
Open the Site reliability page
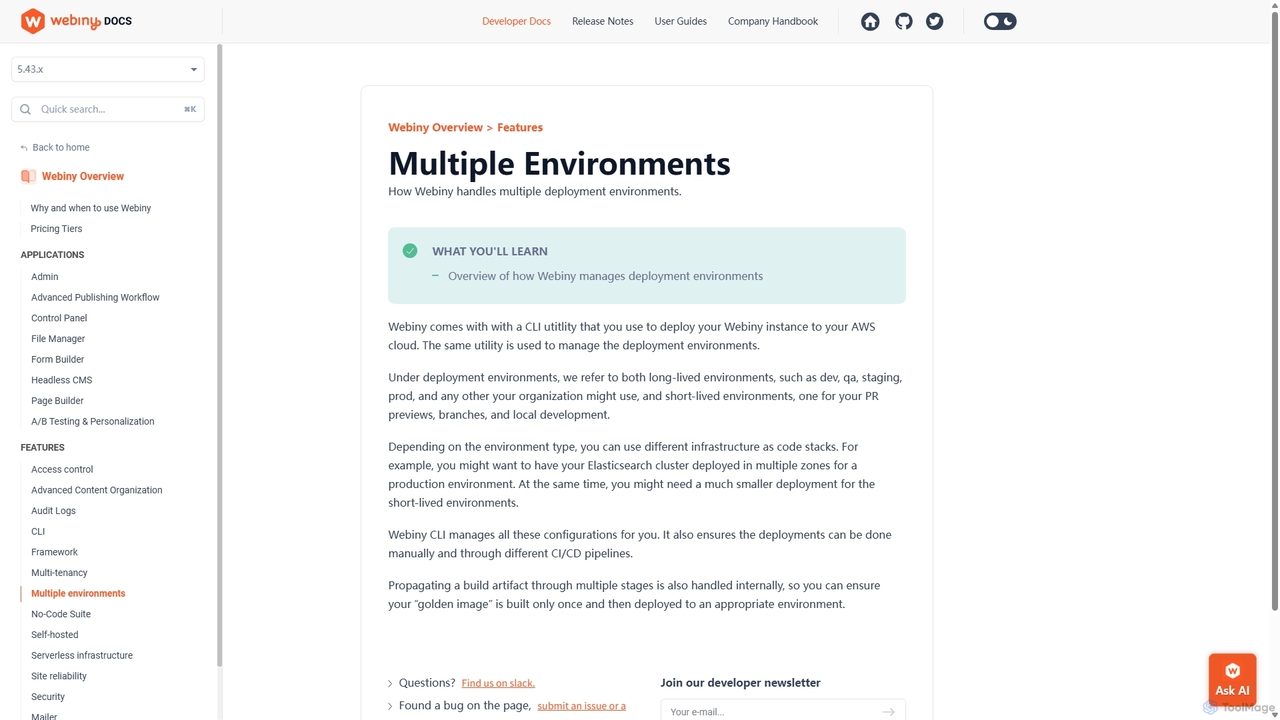point(59,676)
